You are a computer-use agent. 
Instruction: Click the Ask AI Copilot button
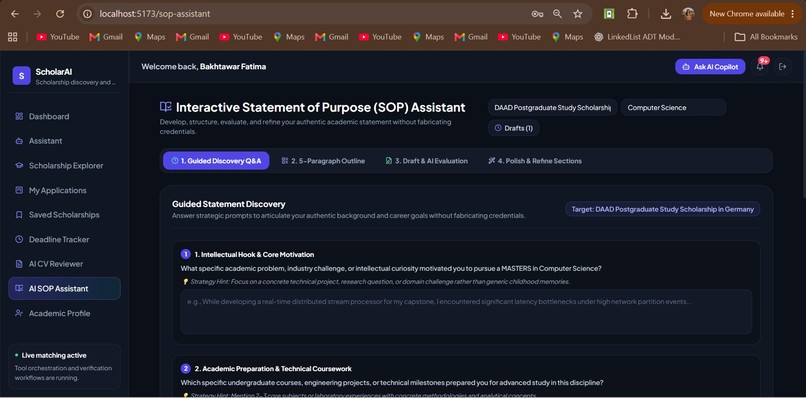710,66
